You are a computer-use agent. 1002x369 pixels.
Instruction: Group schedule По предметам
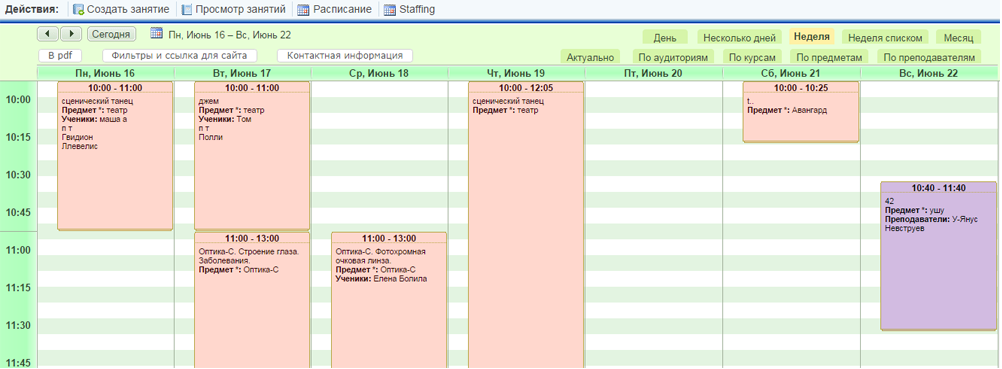[829, 57]
